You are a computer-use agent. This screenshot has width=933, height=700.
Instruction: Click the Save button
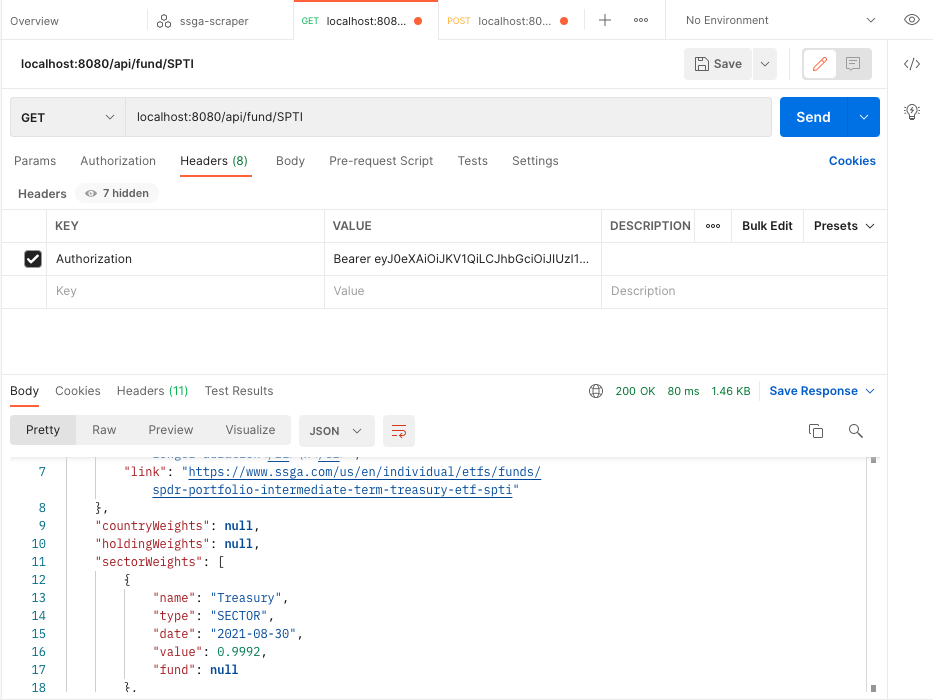(x=718, y=64)
